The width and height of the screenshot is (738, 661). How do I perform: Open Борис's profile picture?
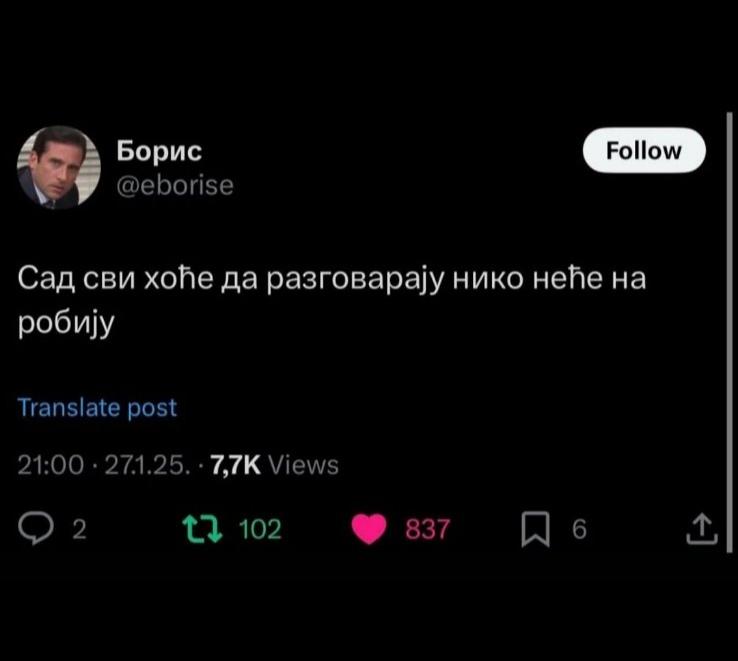[x=58, y=167]
